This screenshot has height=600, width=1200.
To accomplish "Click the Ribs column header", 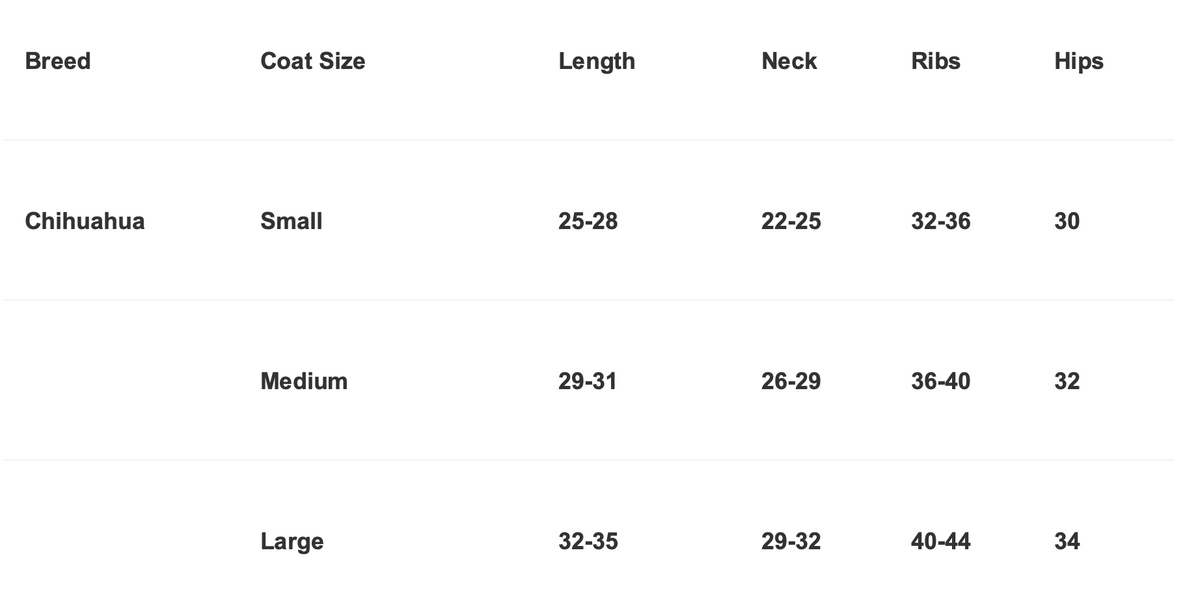I will pos(935,61).
